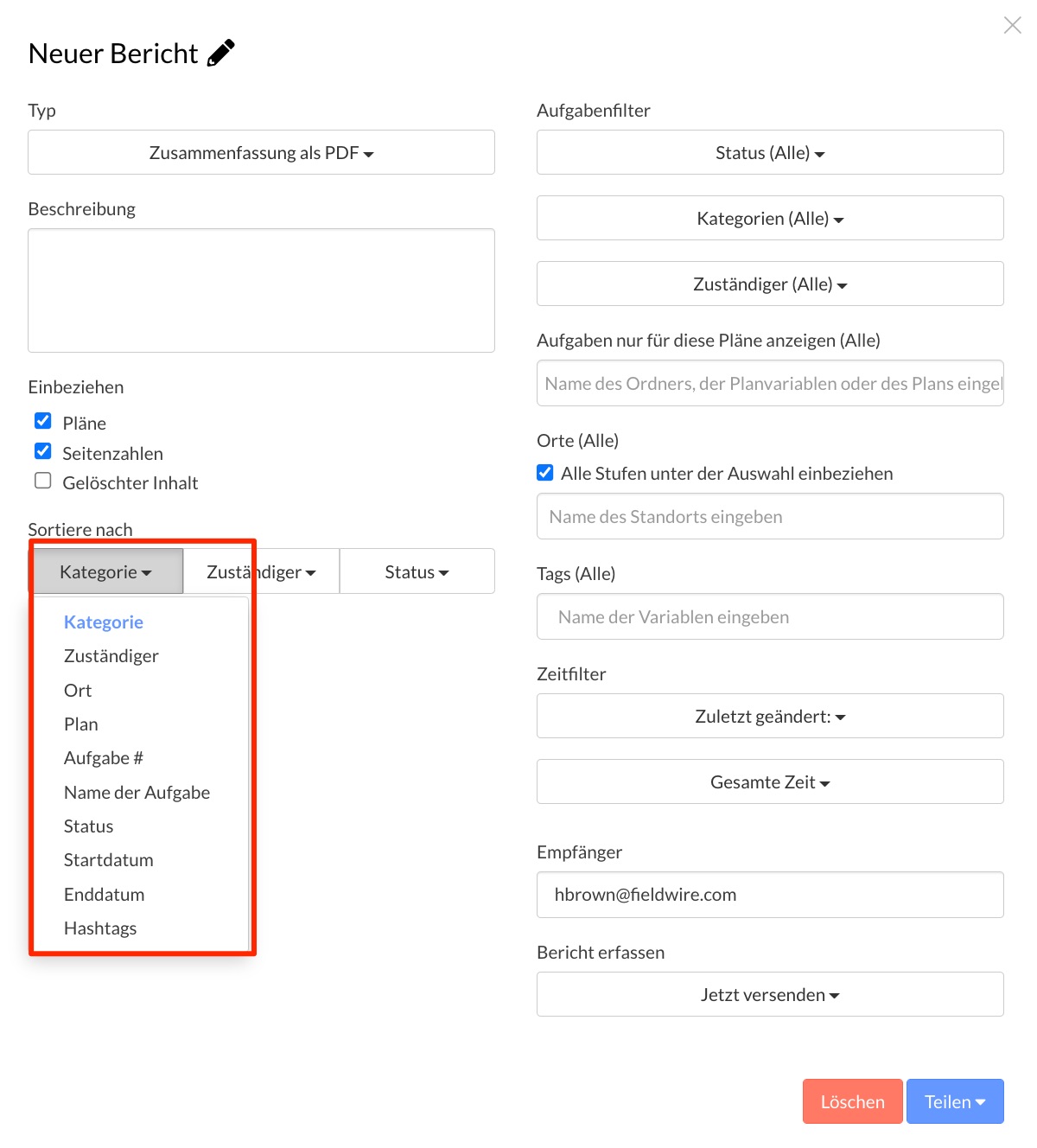Pick Hashtags sort option
The image size is (1037, 1148).
click(100, 928)
